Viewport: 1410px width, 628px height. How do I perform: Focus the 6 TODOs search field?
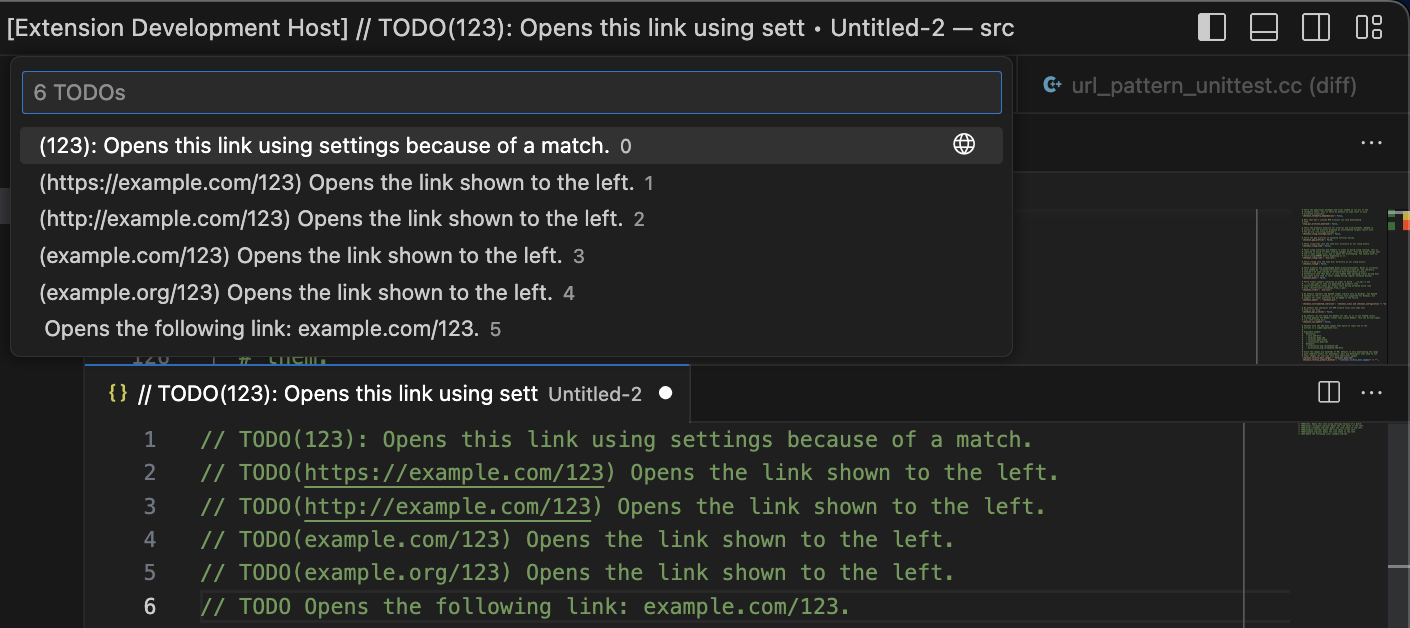click(x=511, y=92)
